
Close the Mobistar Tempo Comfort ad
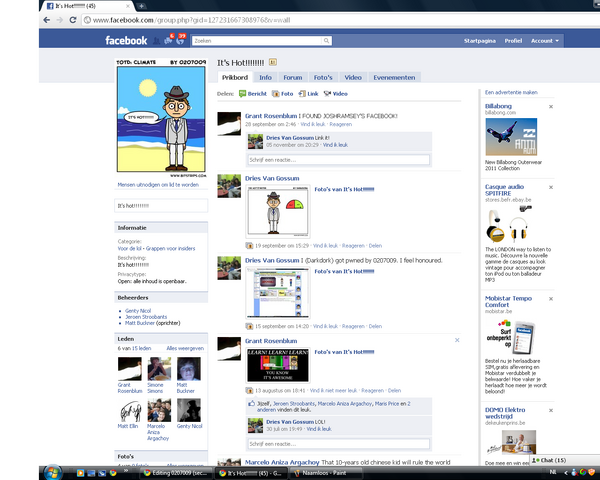coord(551,299)
